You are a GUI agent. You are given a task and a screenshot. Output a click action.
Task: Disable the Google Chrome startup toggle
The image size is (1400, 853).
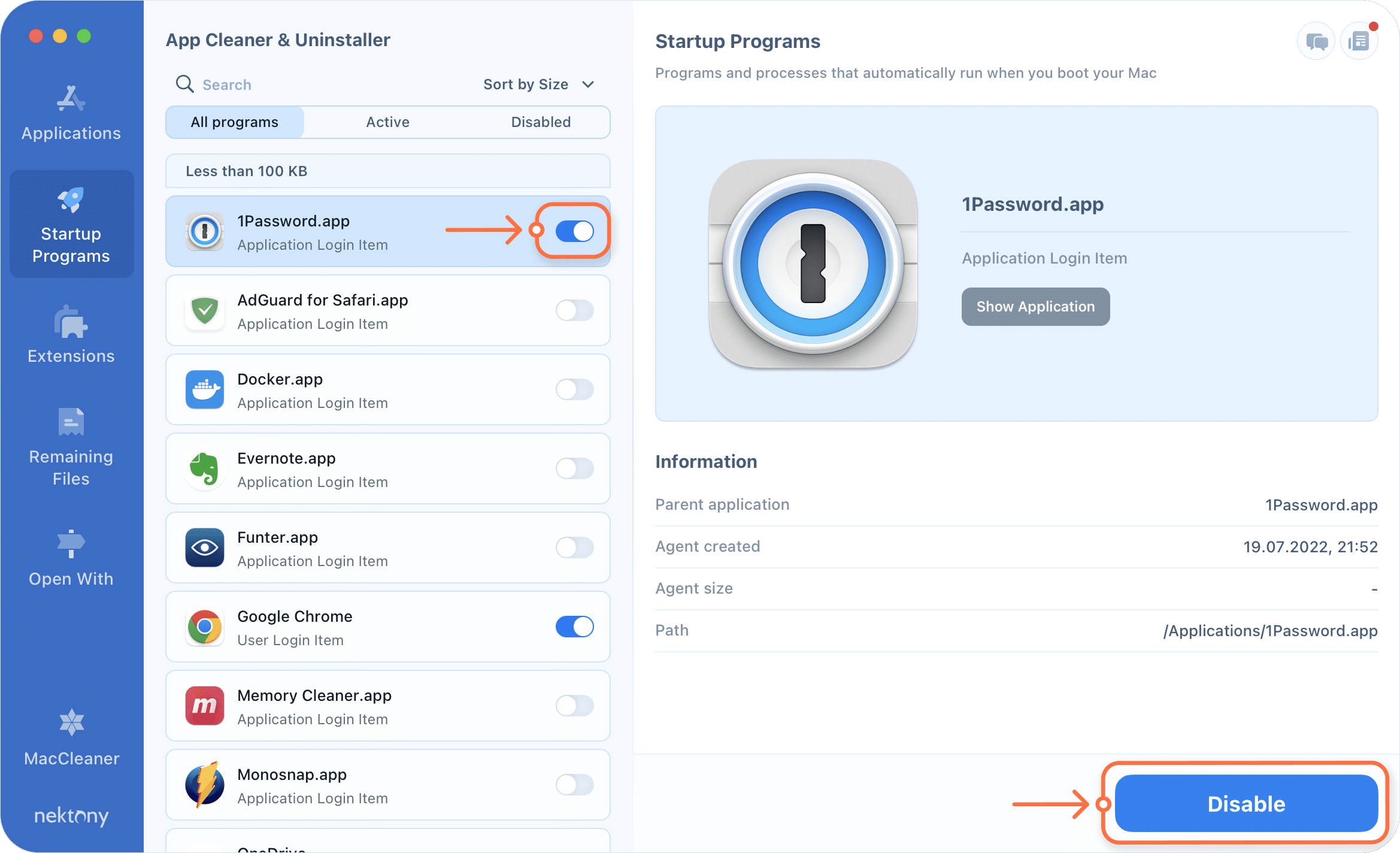pyautogui.click(x=574, y=627)
